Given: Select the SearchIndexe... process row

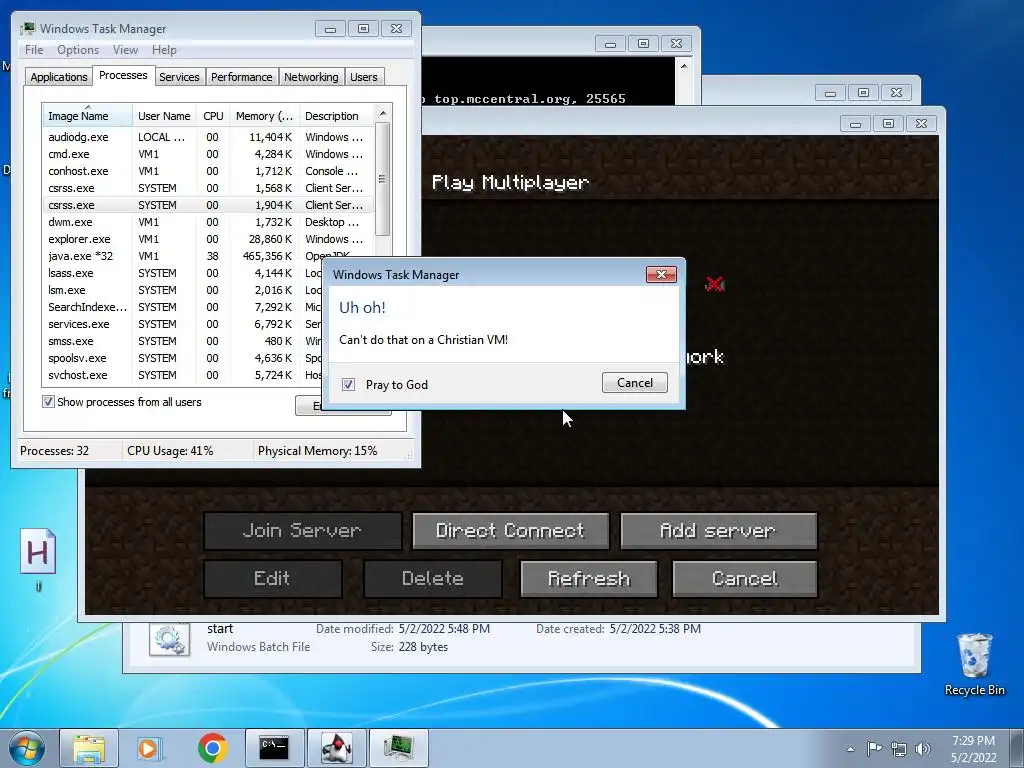Looking at the screenshot, I should (x=183, y=307).
